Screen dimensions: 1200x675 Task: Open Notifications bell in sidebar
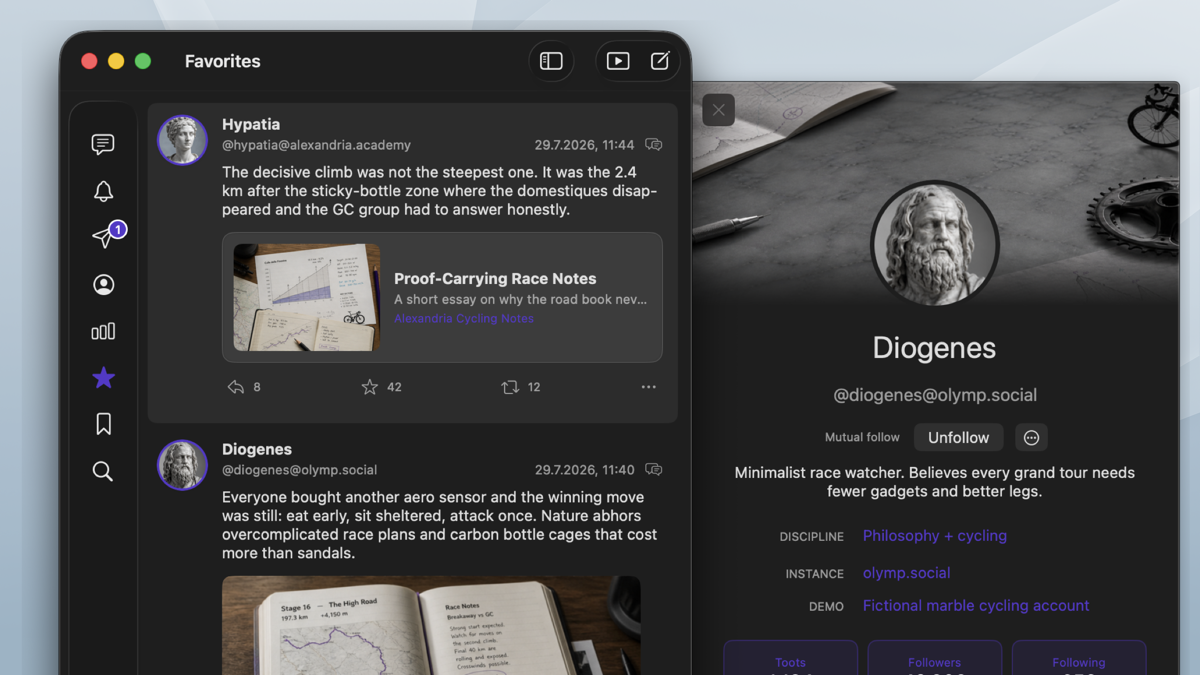click(103, 191)
